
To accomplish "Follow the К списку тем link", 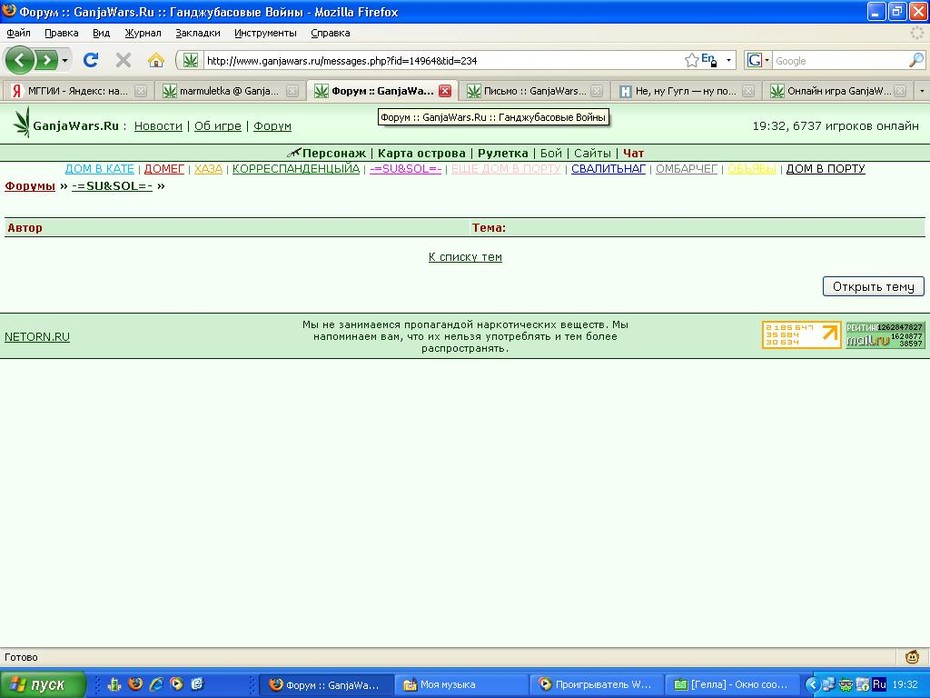I will (x=465, y=257).
